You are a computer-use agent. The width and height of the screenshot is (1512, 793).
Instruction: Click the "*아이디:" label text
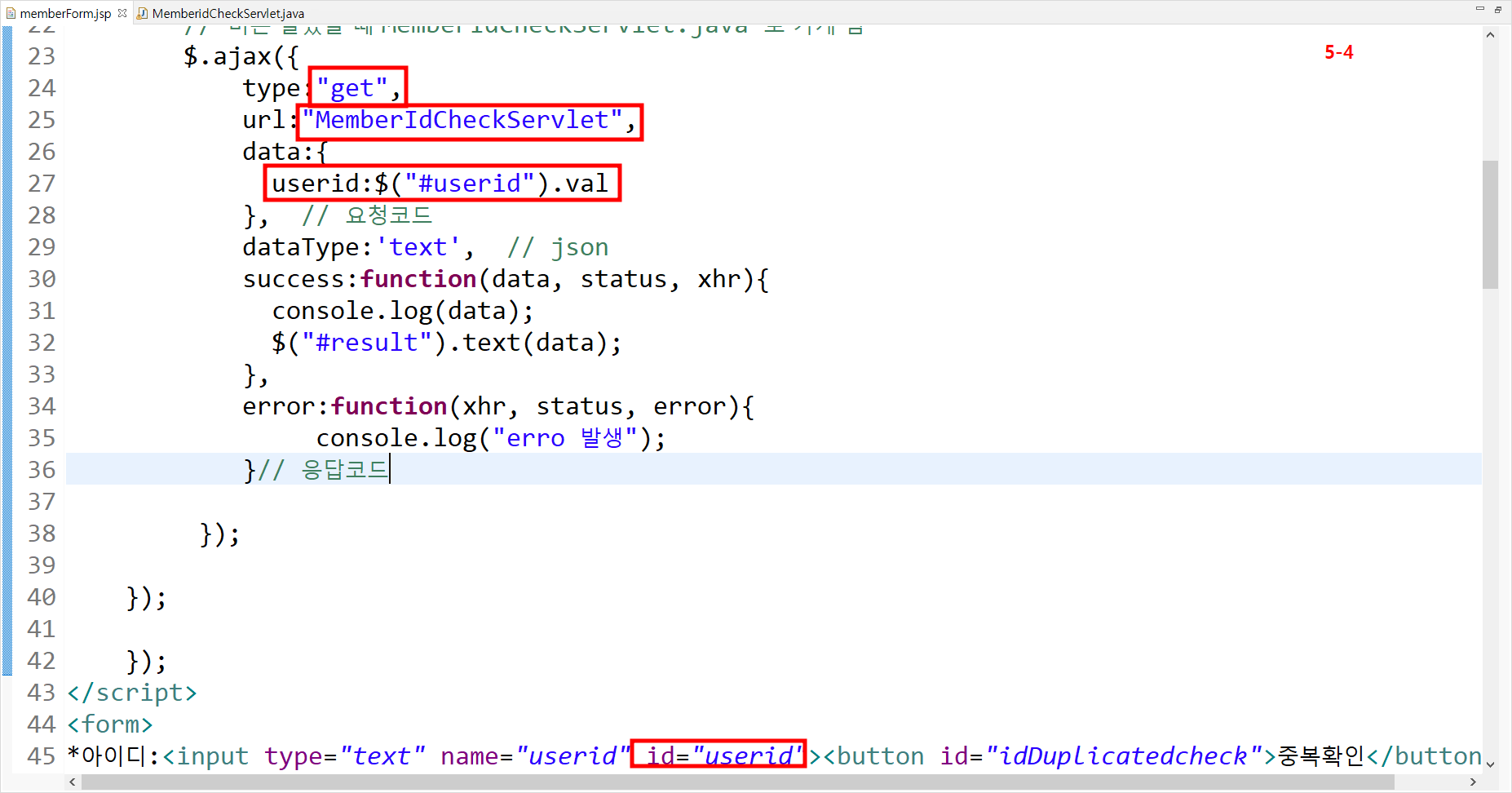click(114, 756)
